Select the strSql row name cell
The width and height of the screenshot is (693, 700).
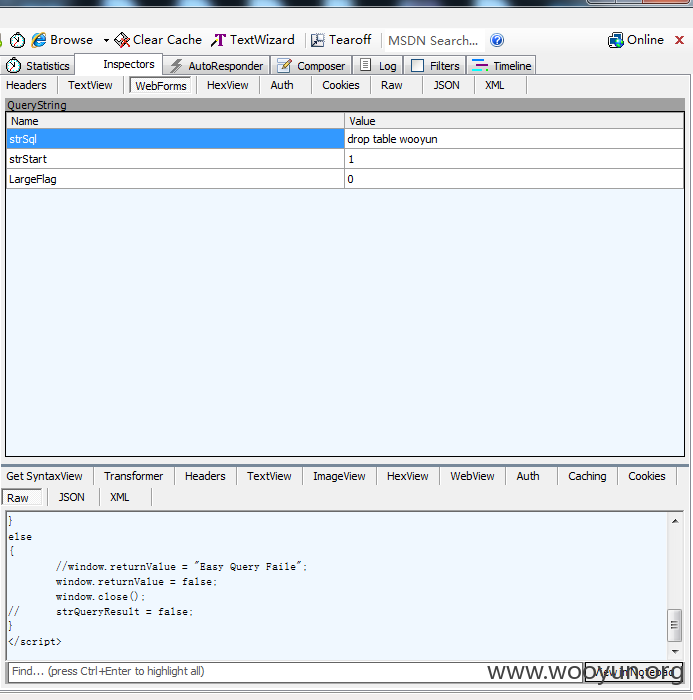pos(175,139)
